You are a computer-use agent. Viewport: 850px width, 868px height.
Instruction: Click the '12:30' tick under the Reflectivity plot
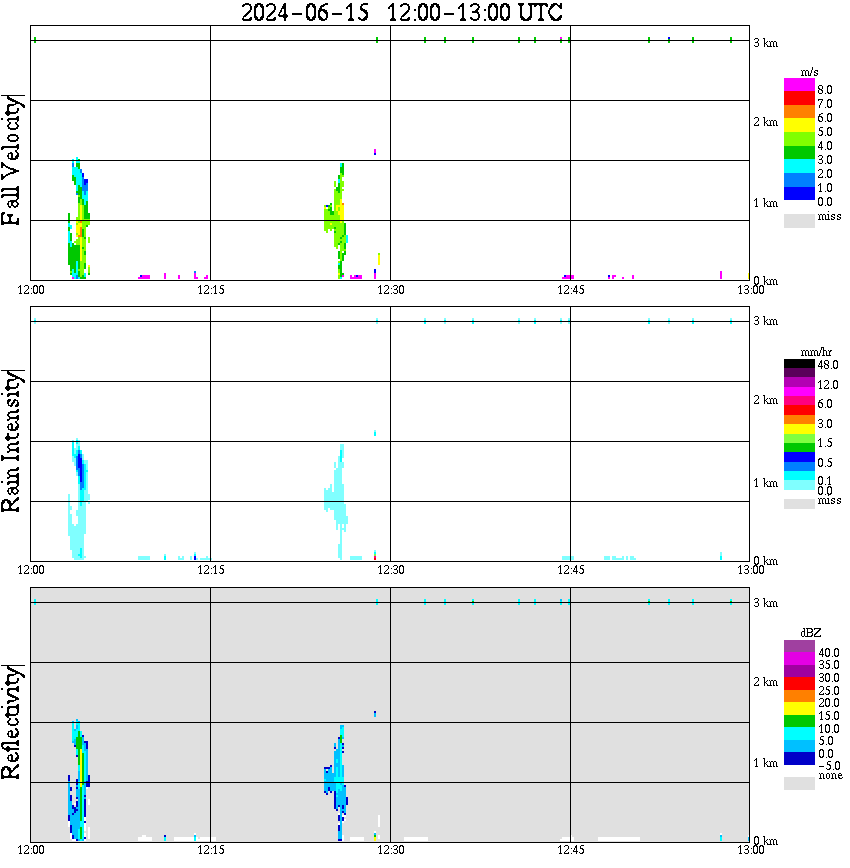tap(390, 850)
